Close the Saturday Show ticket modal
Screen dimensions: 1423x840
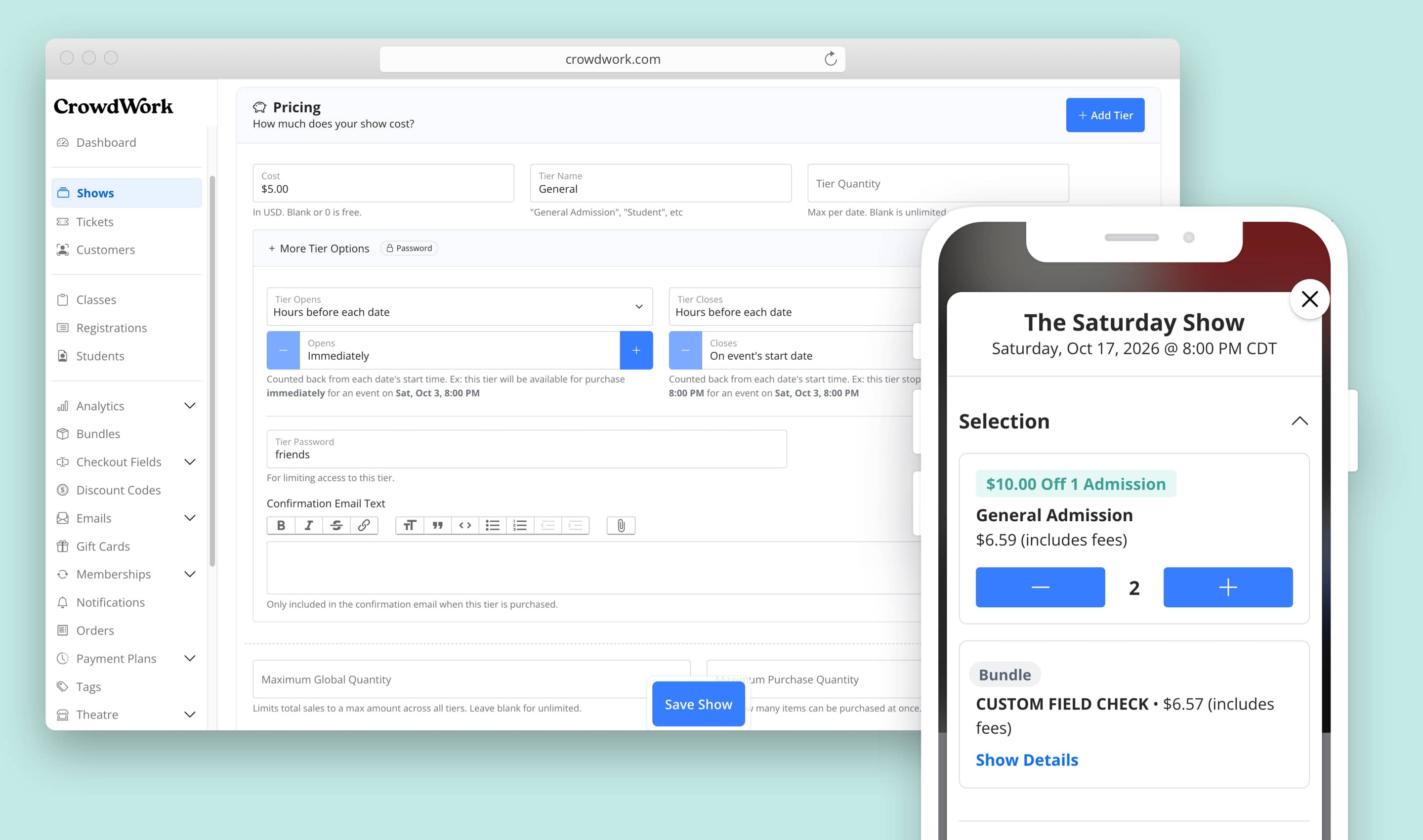(1310, 299)
